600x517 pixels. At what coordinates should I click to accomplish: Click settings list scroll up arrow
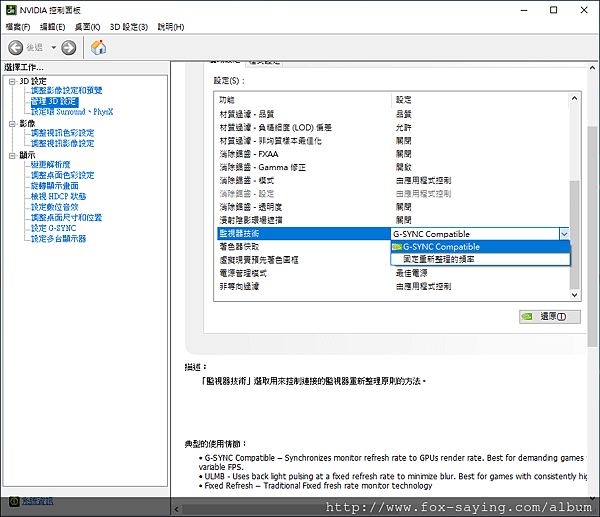click(x=574, y=98)
